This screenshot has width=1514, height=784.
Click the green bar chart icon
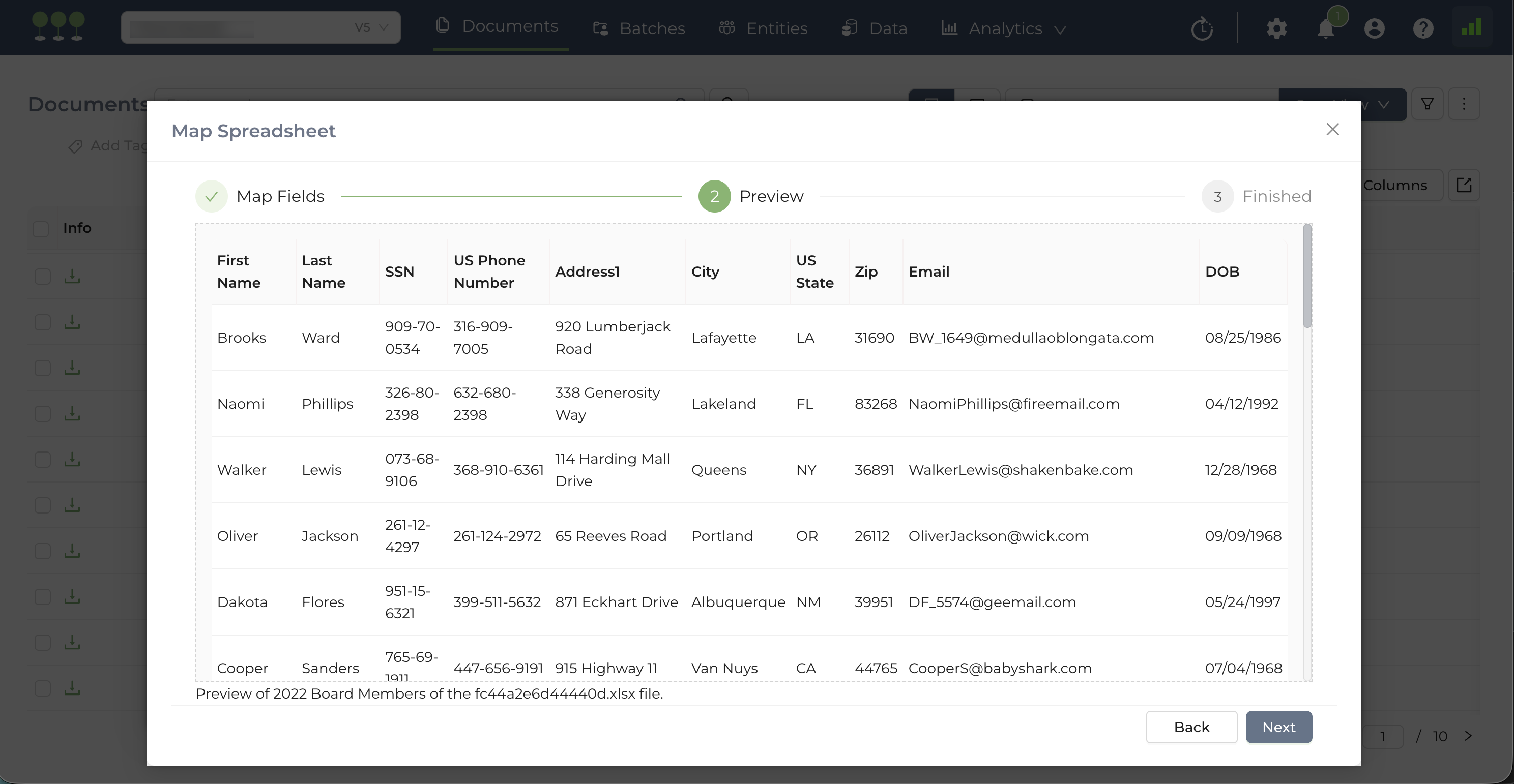click(1472, 27)
